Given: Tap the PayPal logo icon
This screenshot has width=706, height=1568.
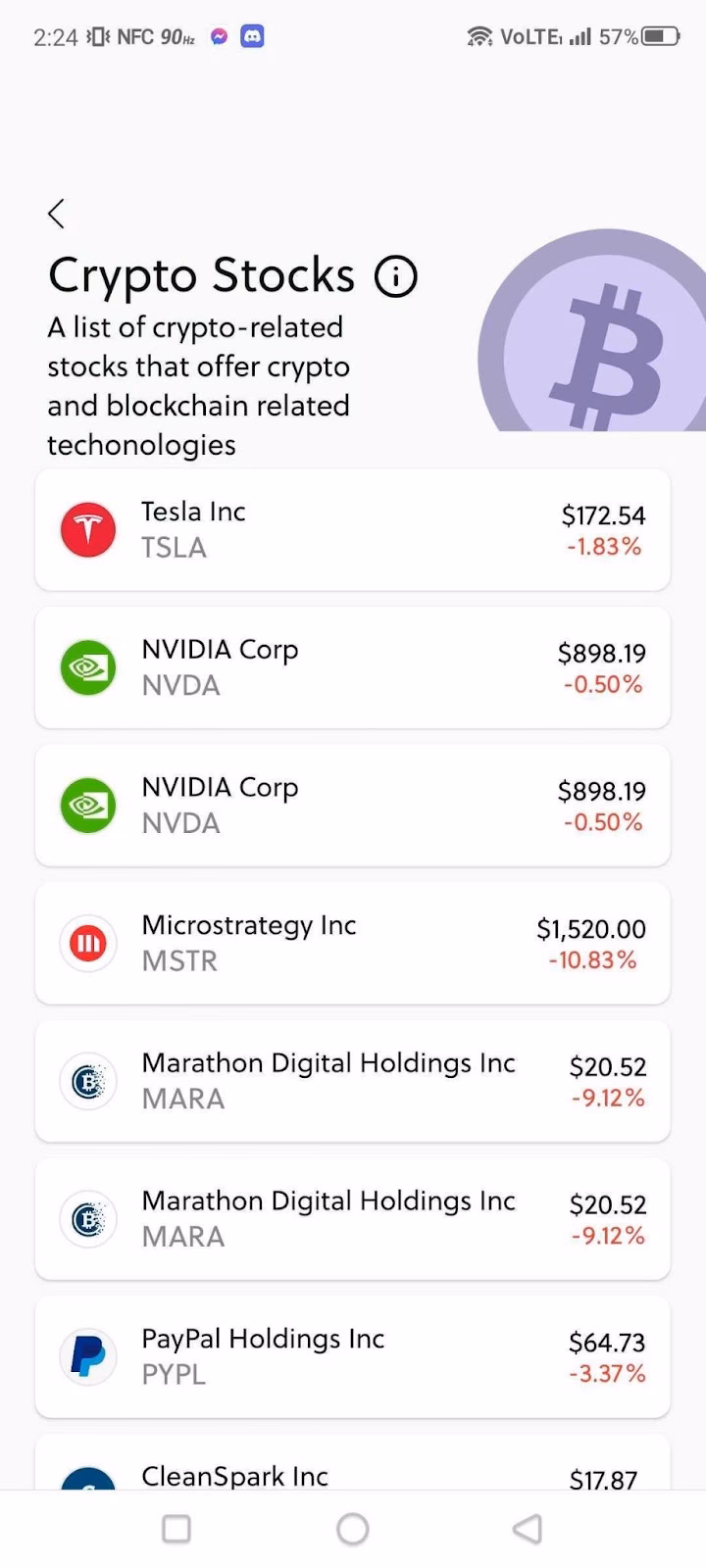Looking at the screenshot, I should coord(88,1357).
